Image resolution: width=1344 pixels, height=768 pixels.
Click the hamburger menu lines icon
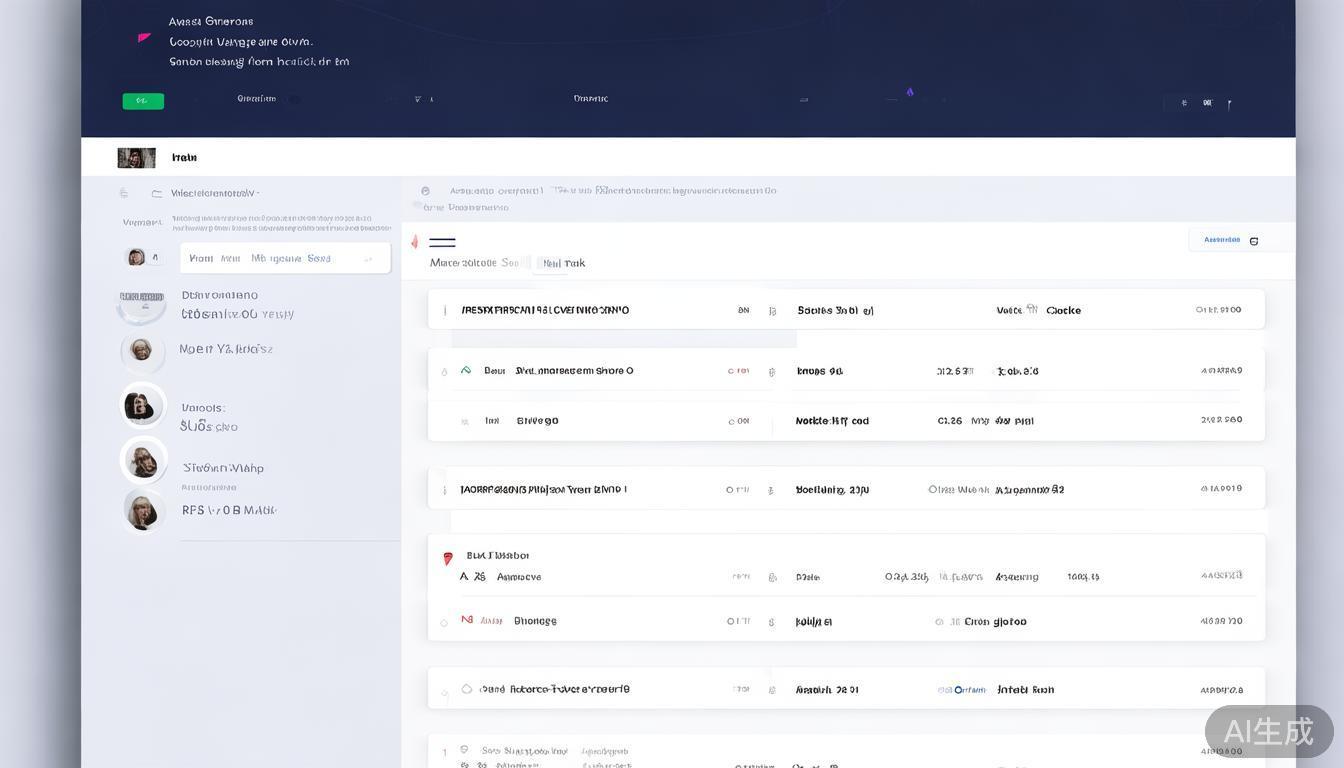442,242
